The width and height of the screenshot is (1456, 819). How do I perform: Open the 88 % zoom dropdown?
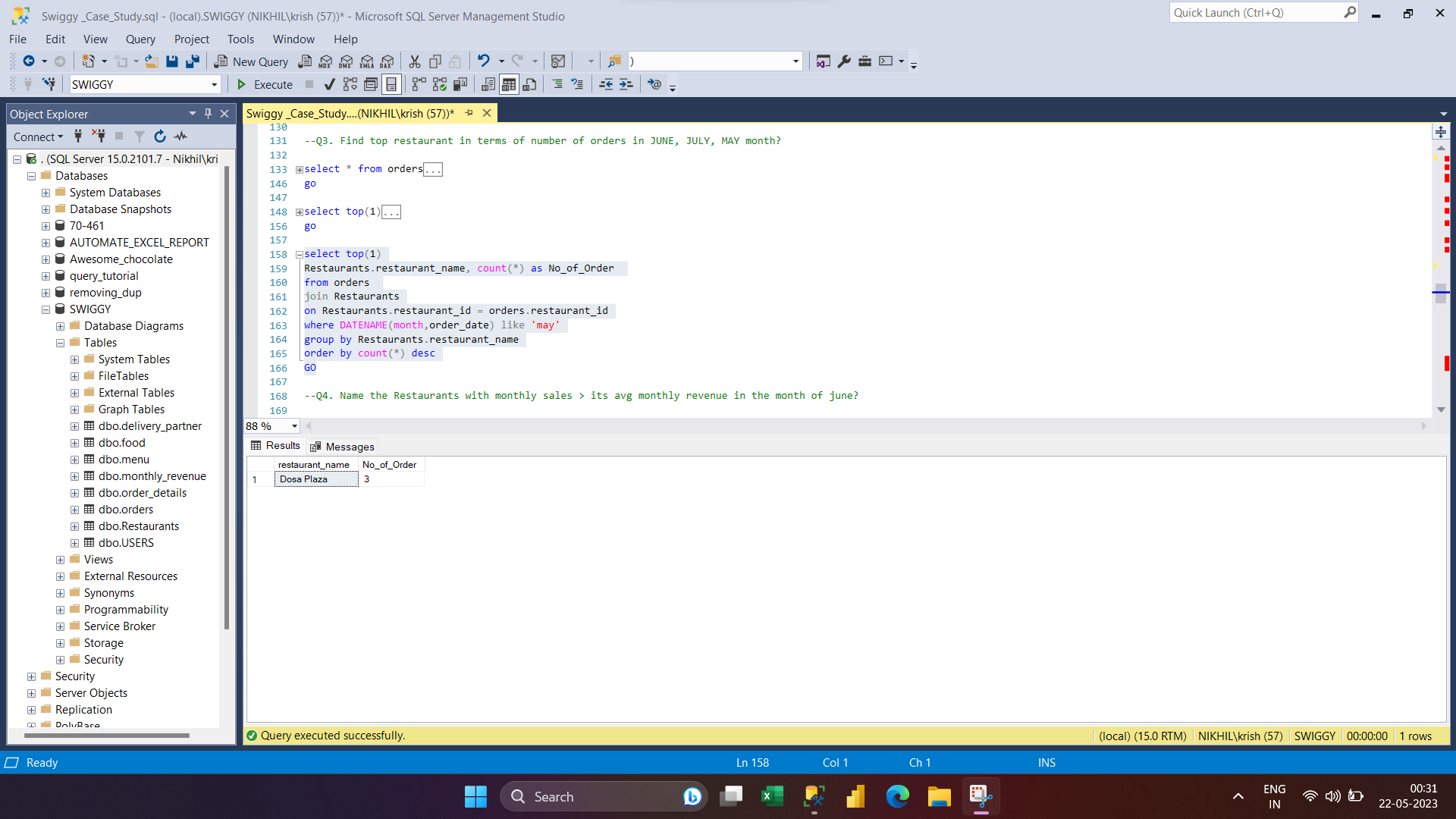294,426
